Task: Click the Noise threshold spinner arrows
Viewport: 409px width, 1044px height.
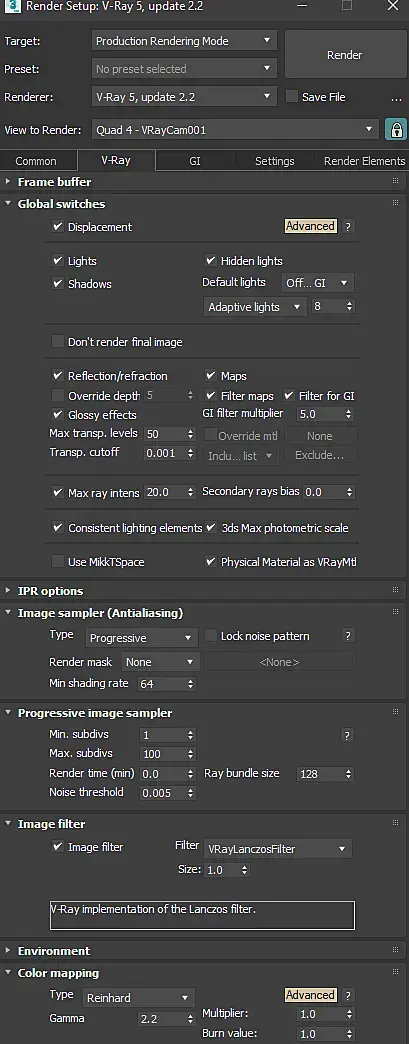Action: pyautogui.click(x=191, y=793)
